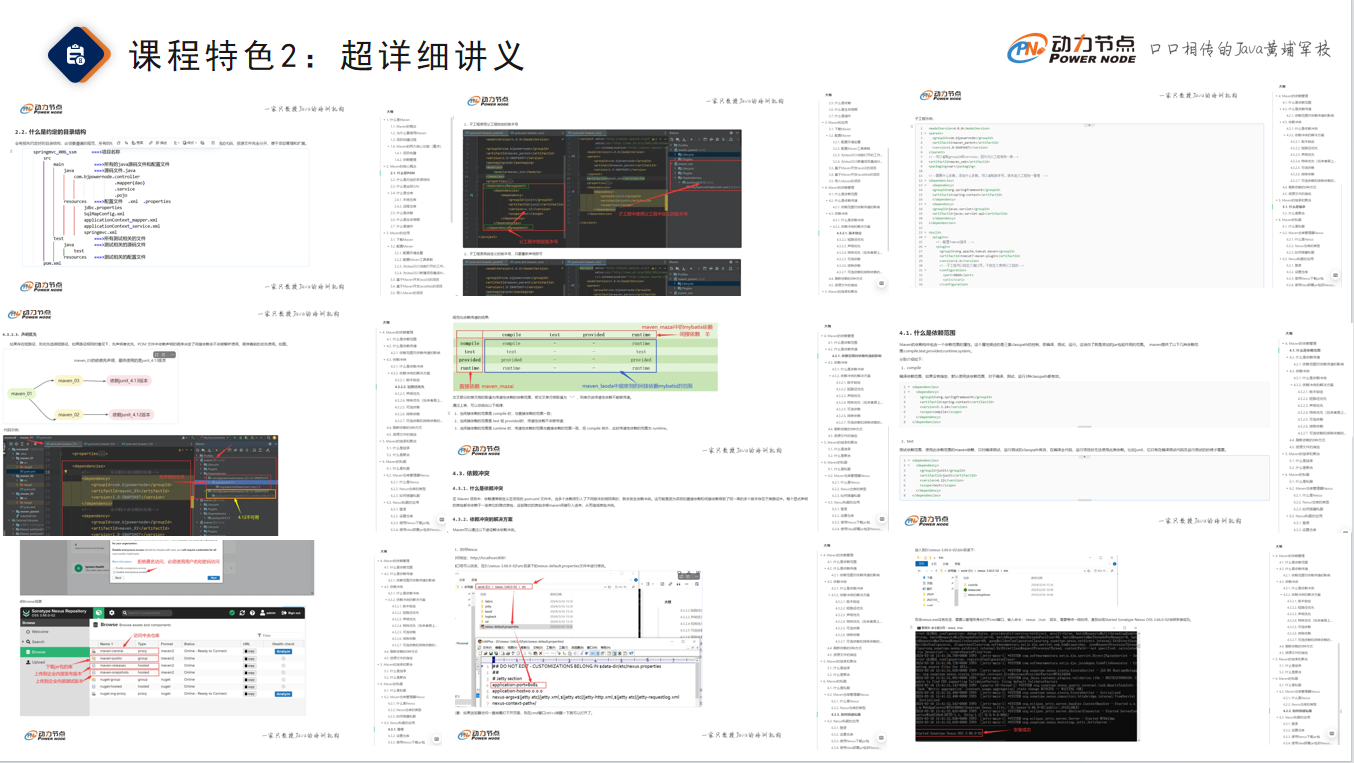Select the Disable anonymous access radio option
1354x763 pixels.
116,572
